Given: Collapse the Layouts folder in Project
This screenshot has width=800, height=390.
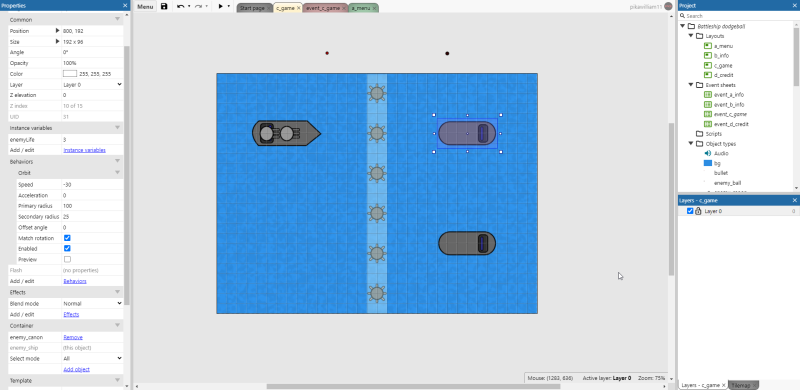Looking at the screenshot, I should pyautogui.click(x=691, y=36).
